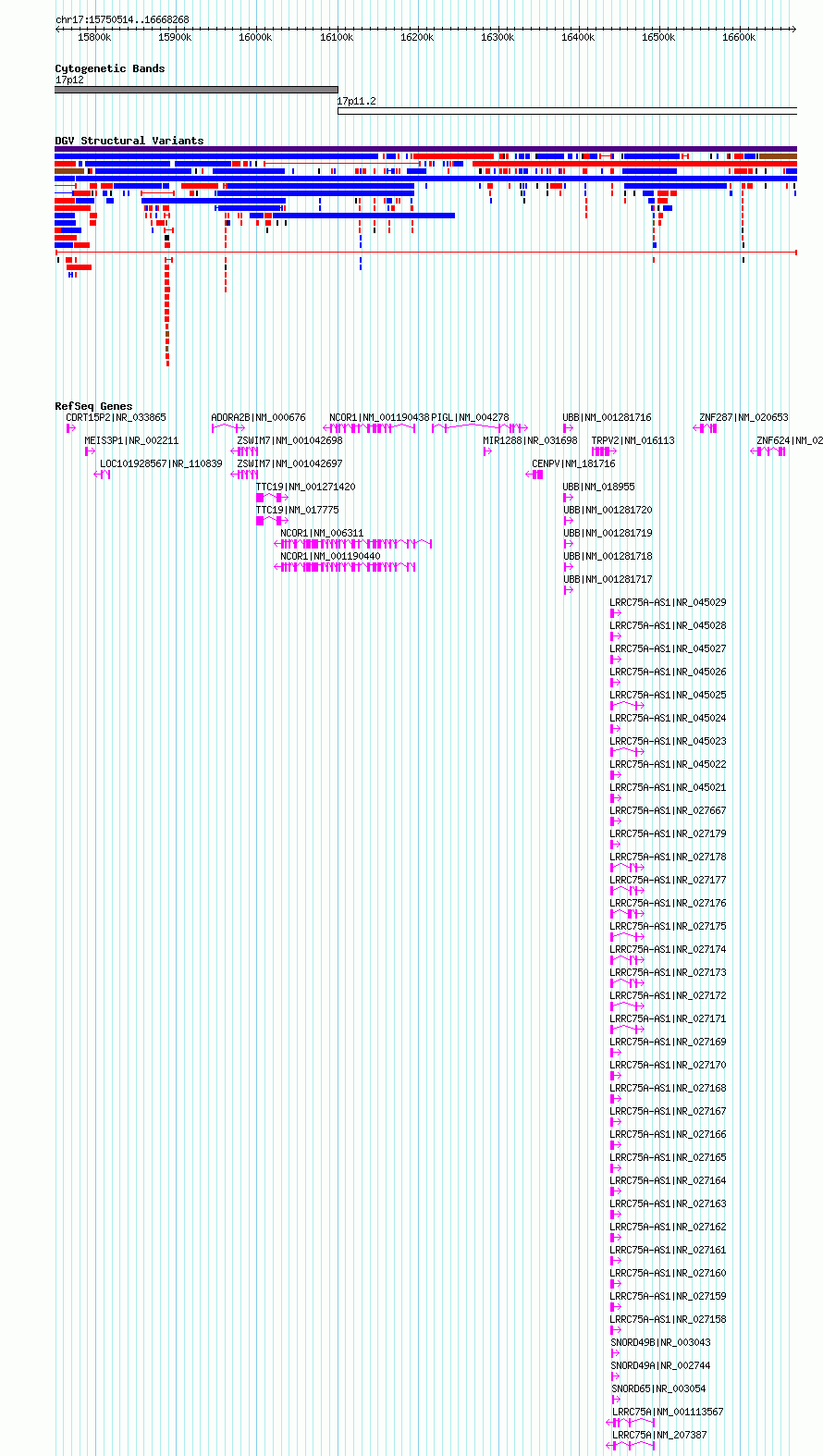Click the LRRC75A-AS1|NR_045026 transcript label
Viewport: 823px width, 1456px height.
pyautogui.click(x=668, y=672)
